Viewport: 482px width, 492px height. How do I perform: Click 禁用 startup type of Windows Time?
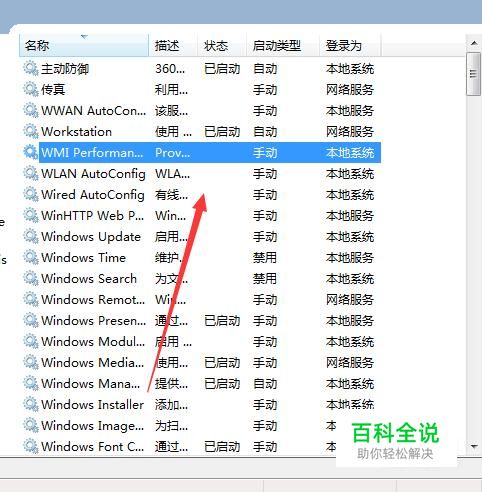[x=265, y=258]
